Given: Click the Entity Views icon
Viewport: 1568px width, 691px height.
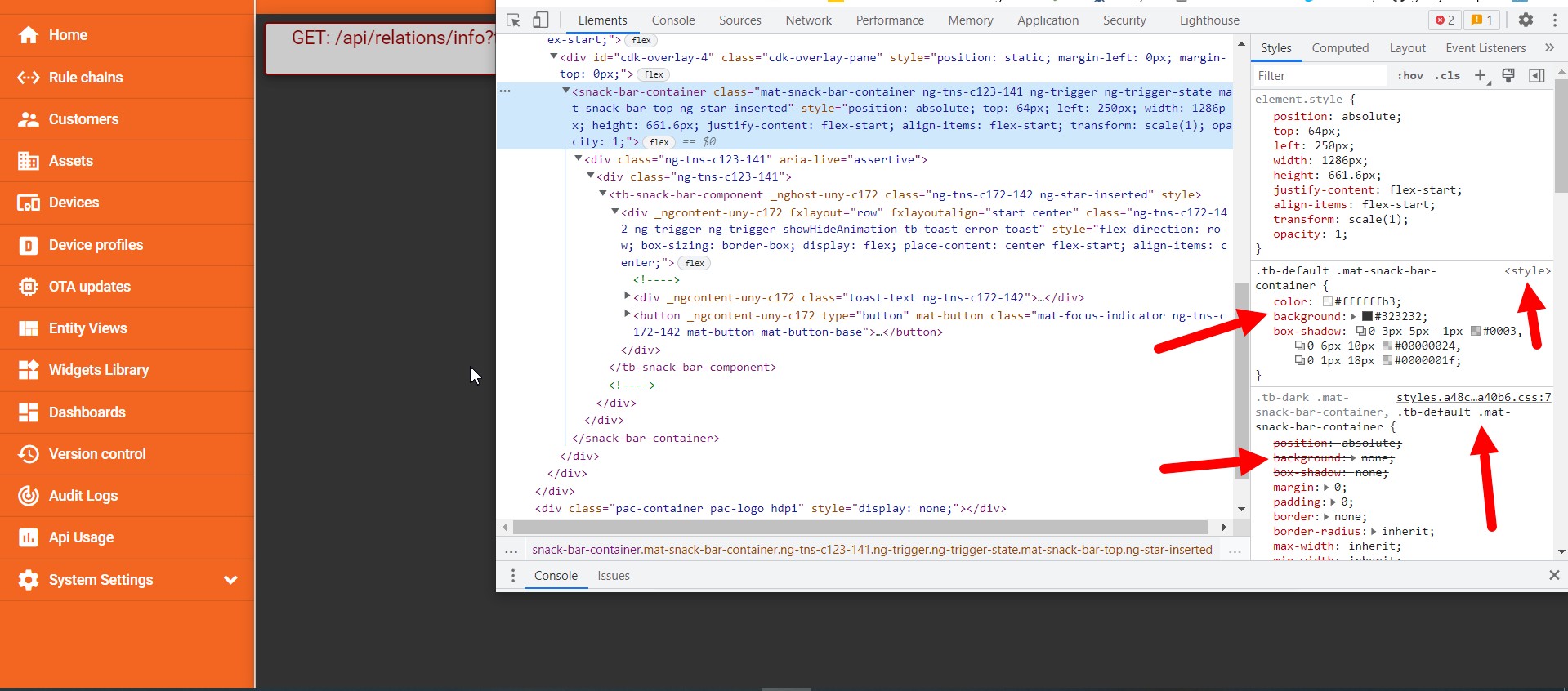Looking at the screenshot, I should (29, 328).
